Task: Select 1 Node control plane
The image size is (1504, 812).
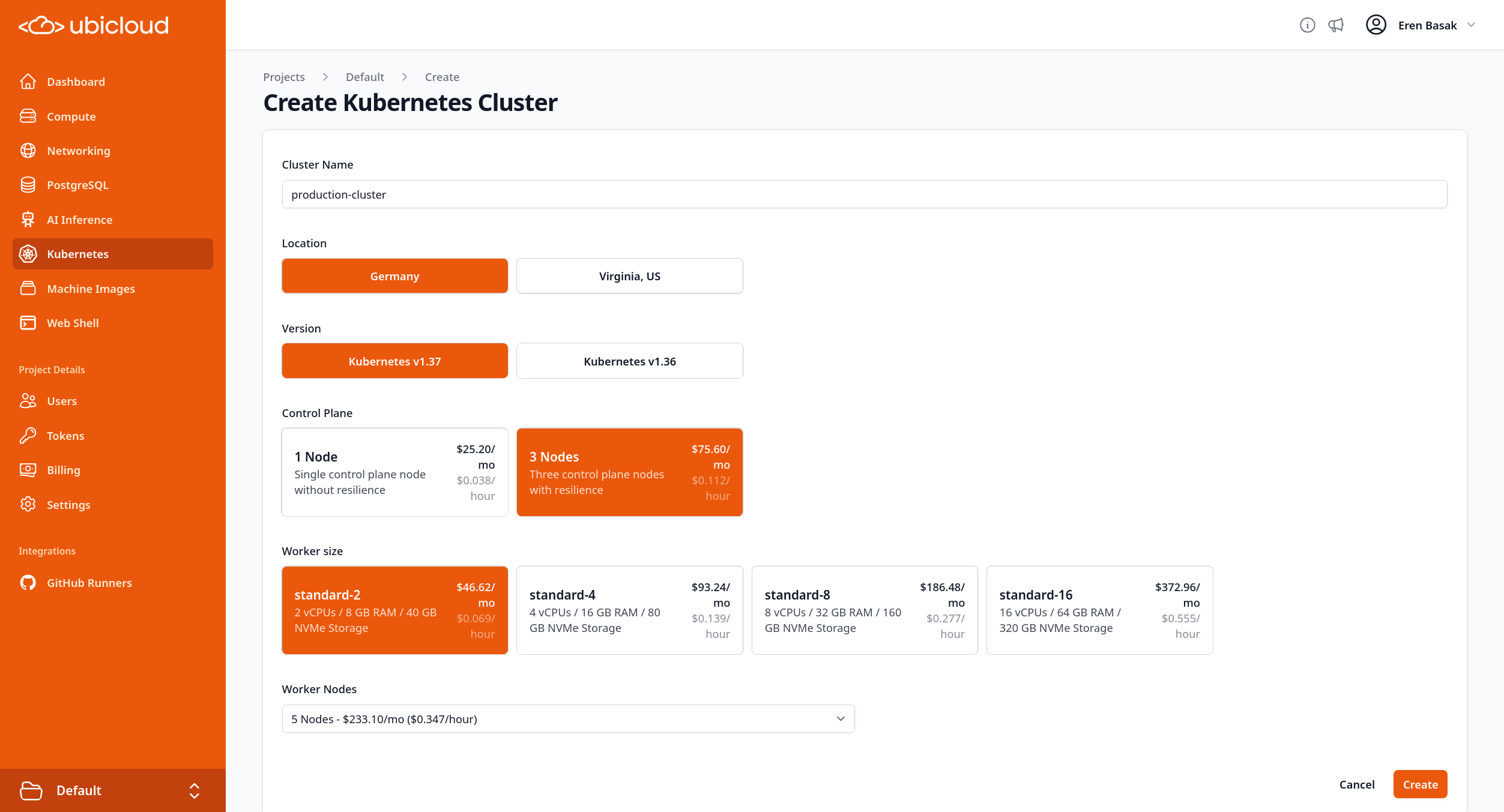Action: pyautogui.click(x=394, y=472)
